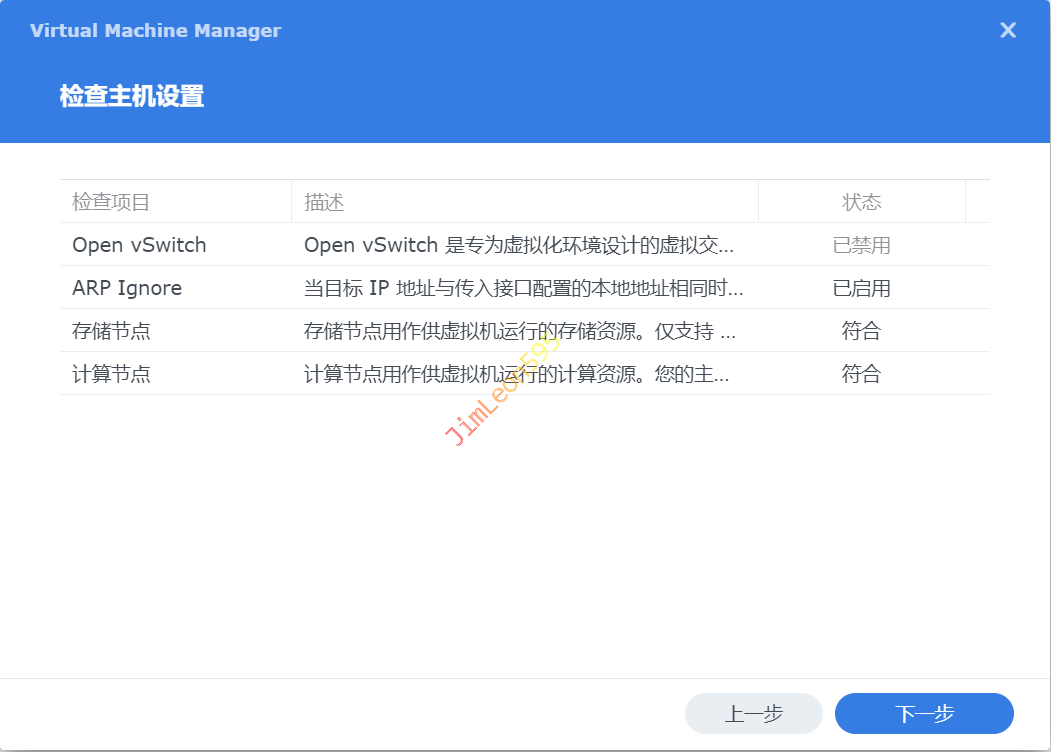This screenshot has width=1051, height=752.
Task: Select the Open vSwitch item name
Action: click(x=139, y=245)
